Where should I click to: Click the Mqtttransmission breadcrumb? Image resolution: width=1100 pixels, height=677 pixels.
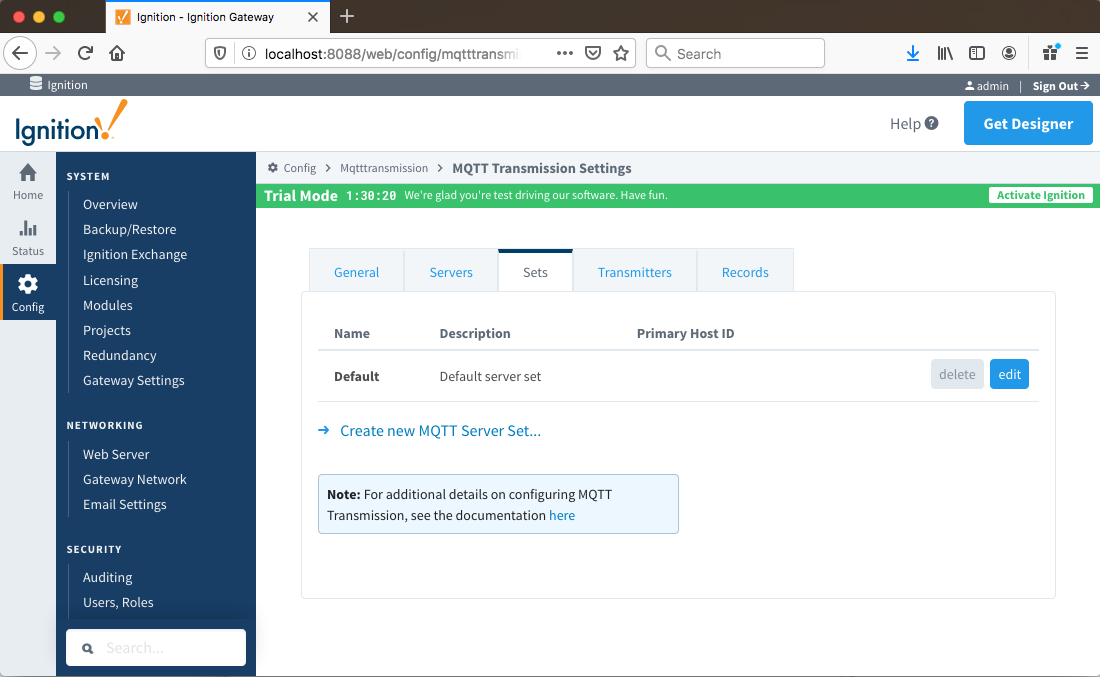click(x=384, y=168)
